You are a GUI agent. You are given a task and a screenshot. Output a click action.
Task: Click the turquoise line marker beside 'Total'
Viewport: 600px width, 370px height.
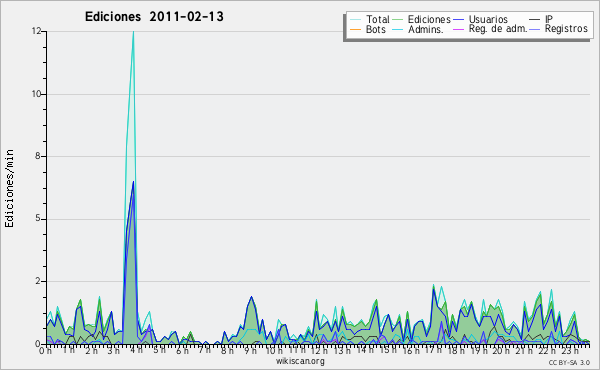355,20
